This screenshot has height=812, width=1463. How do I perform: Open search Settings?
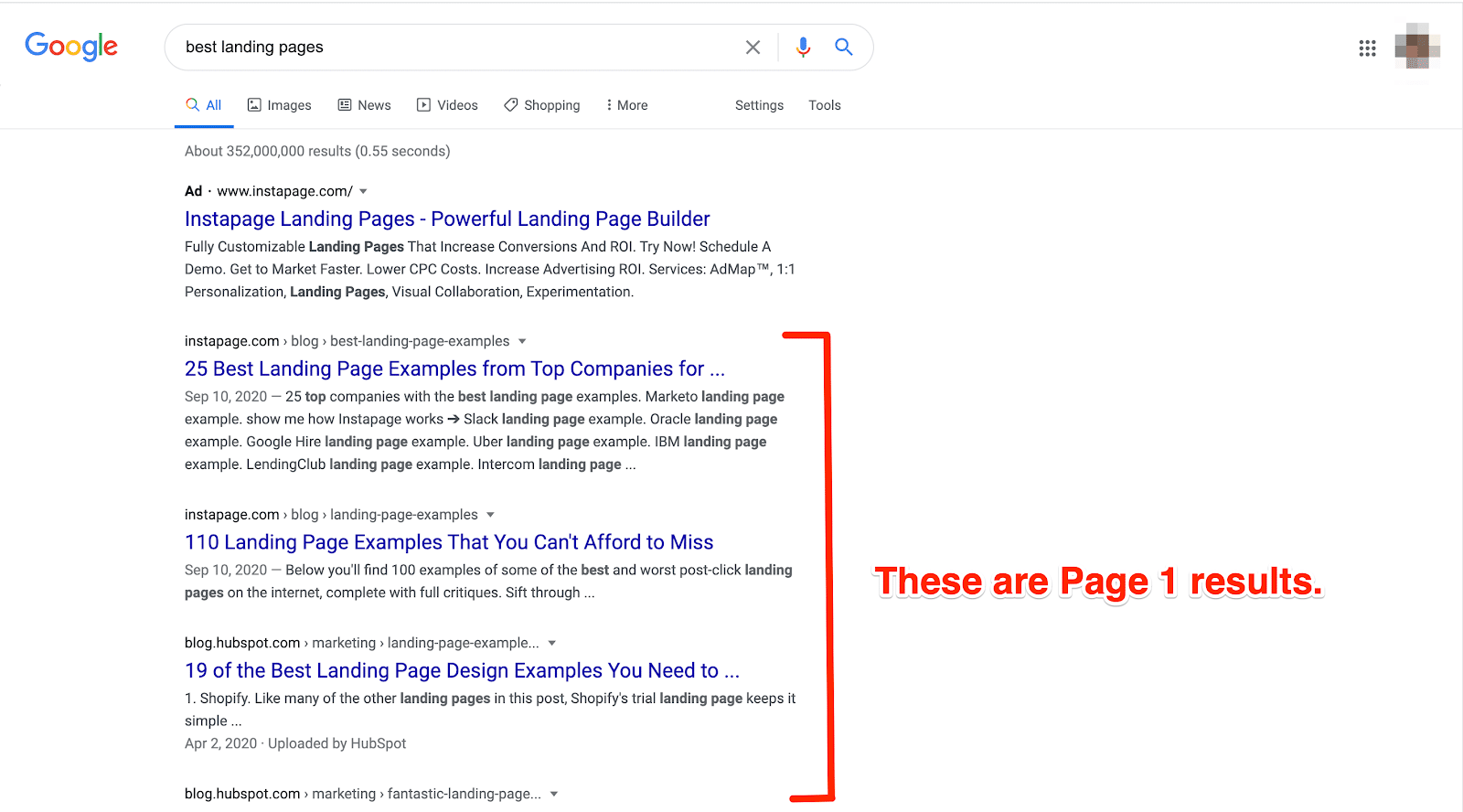click(x=759, y=105)
